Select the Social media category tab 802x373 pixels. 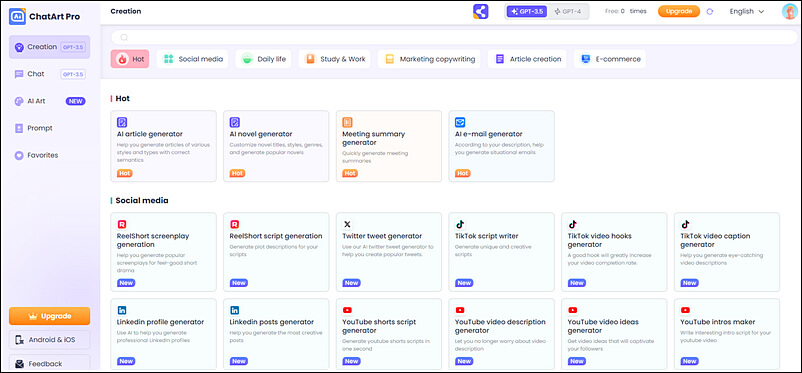[x=192, y=59]
